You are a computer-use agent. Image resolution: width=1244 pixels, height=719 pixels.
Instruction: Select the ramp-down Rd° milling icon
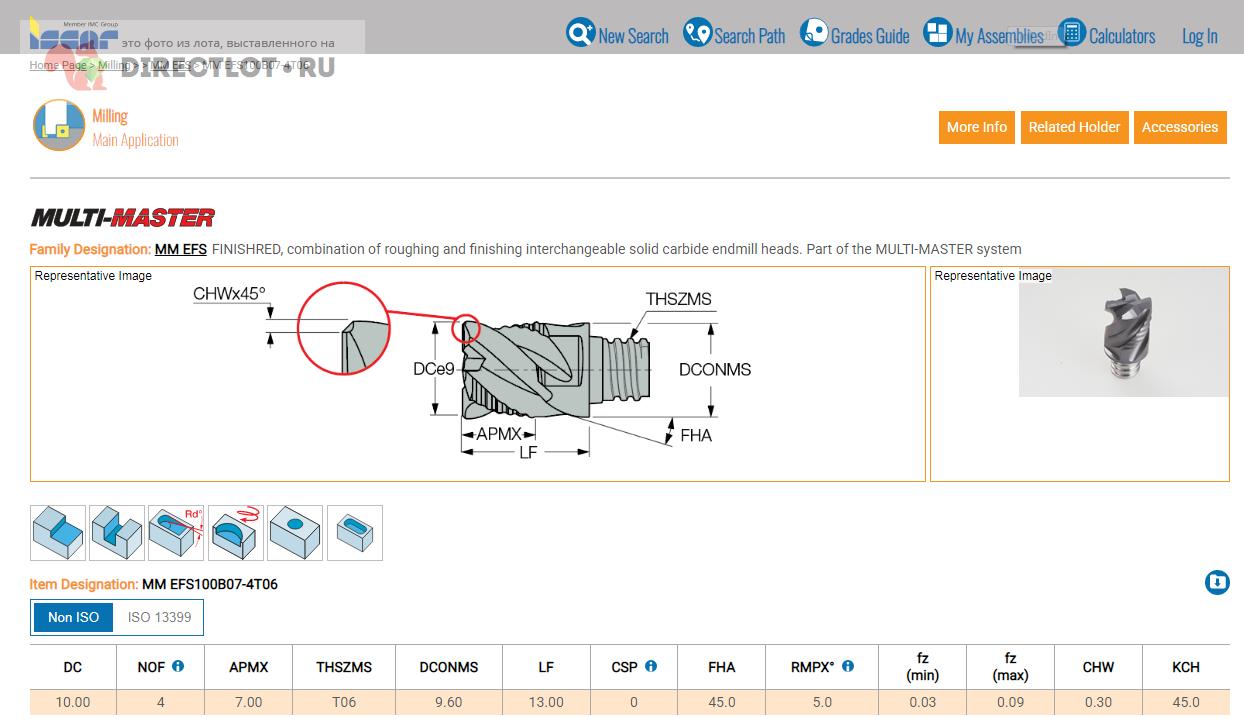176,532
